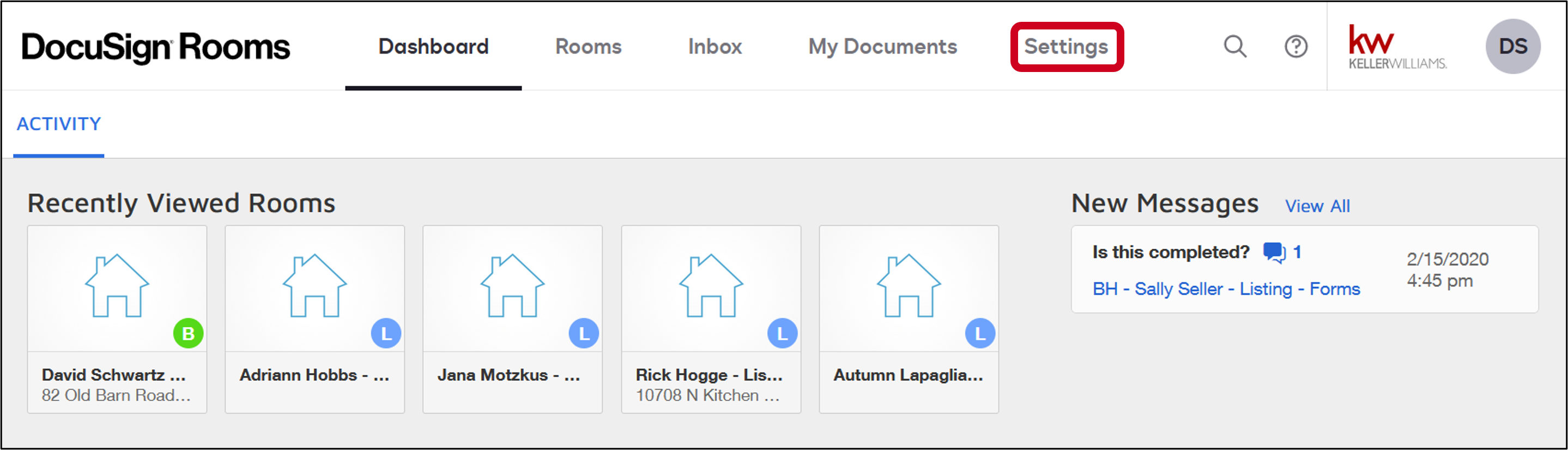Open the DS profile avatar menu

click(x=1514, y=46)
